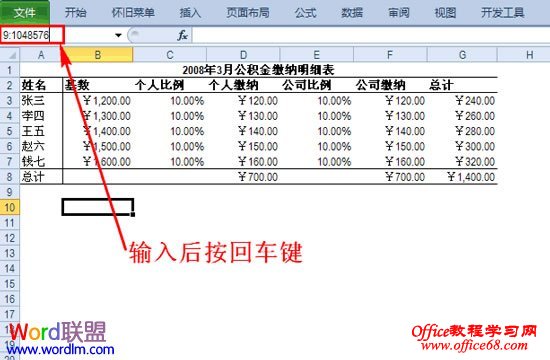Click 赵六's 公司缴纳 cell ￥150.00
This screenshot has height=360, width=550.
click(x=390, y=146)
